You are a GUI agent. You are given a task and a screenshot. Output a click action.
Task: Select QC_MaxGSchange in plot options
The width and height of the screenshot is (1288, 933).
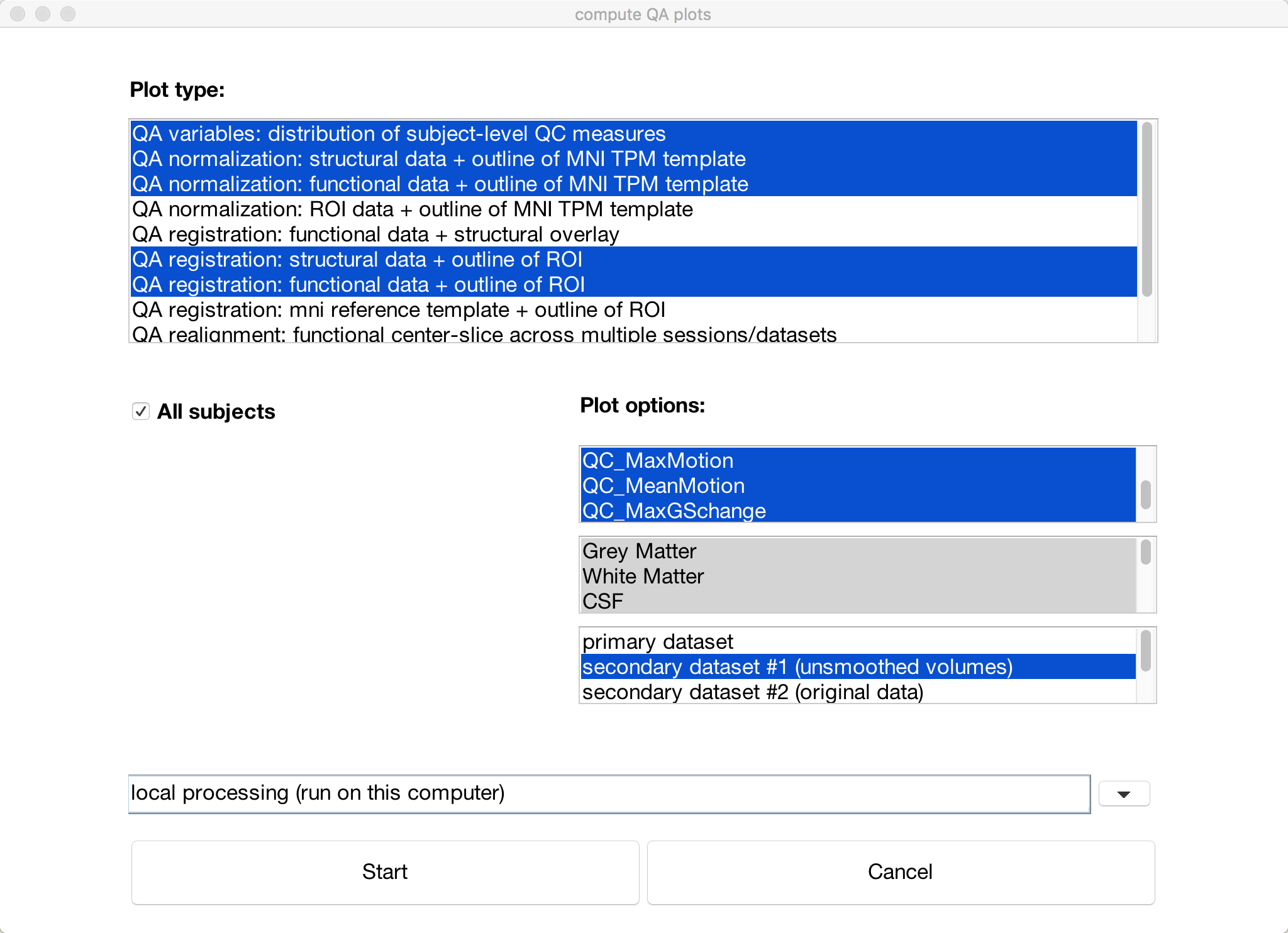coord(858,511)
